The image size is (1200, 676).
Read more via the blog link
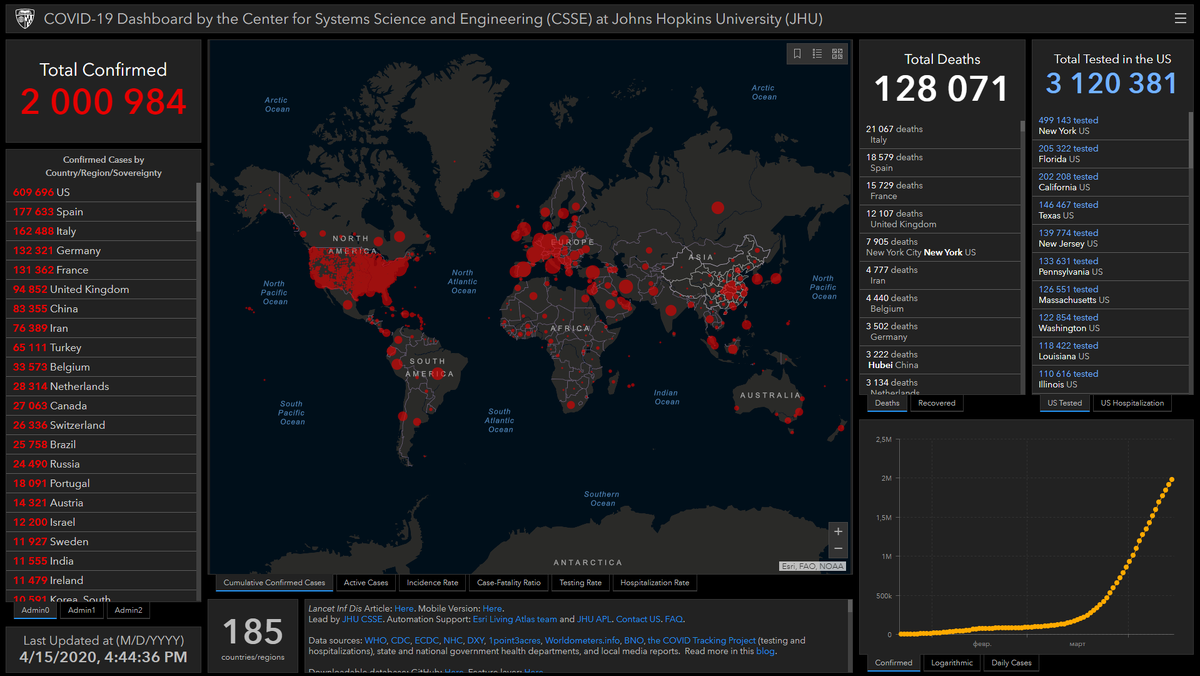coord(765,651)
